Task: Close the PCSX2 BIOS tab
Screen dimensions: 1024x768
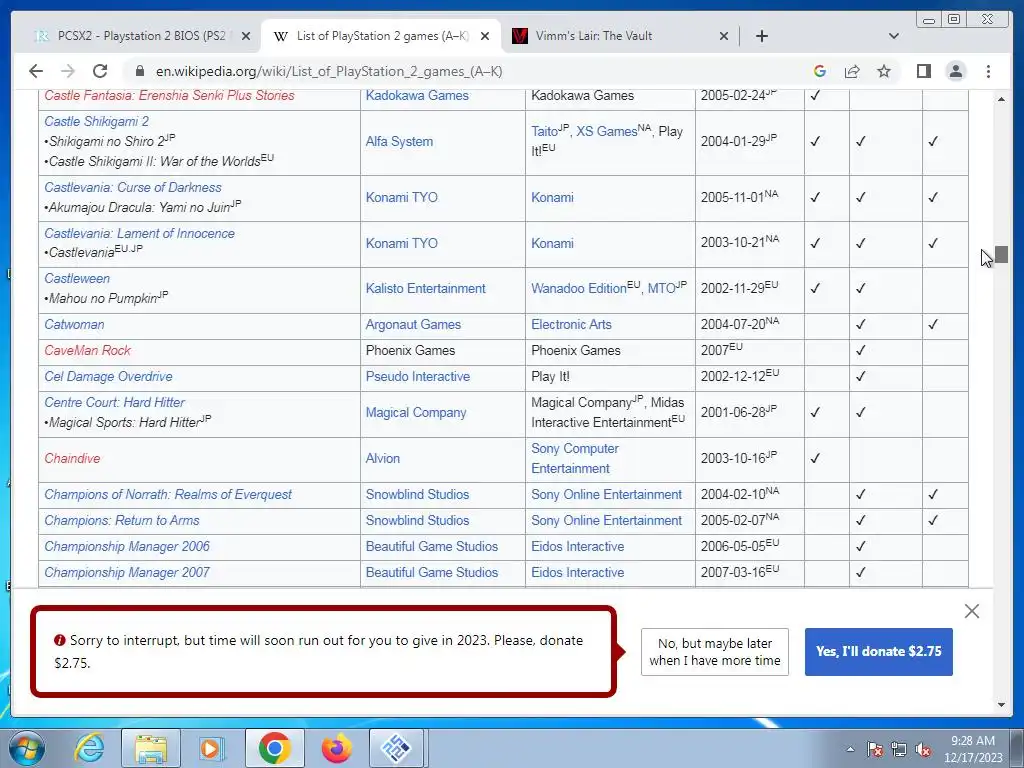Action: (x=246, y=37)
